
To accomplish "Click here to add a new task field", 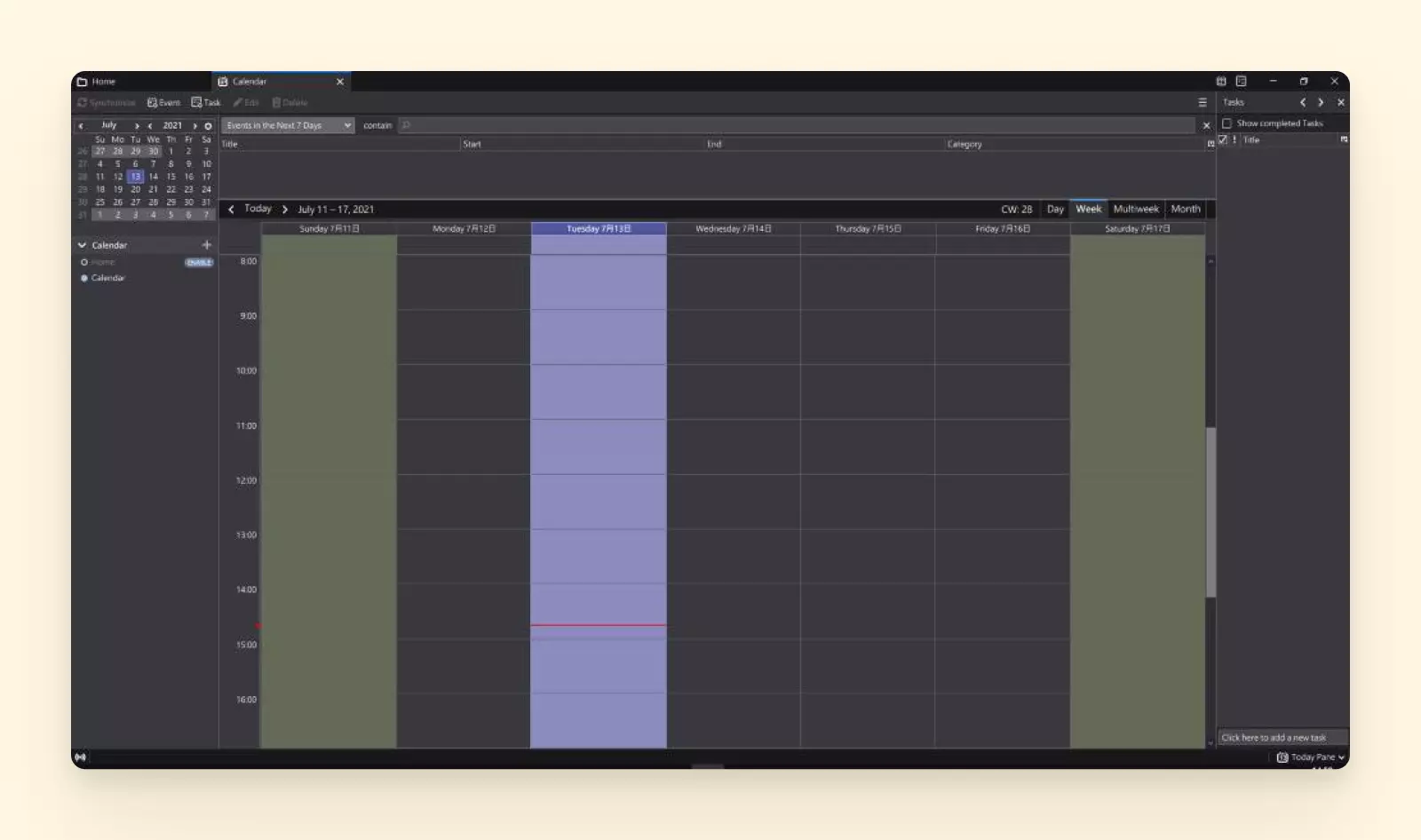I will point(1282,738).
